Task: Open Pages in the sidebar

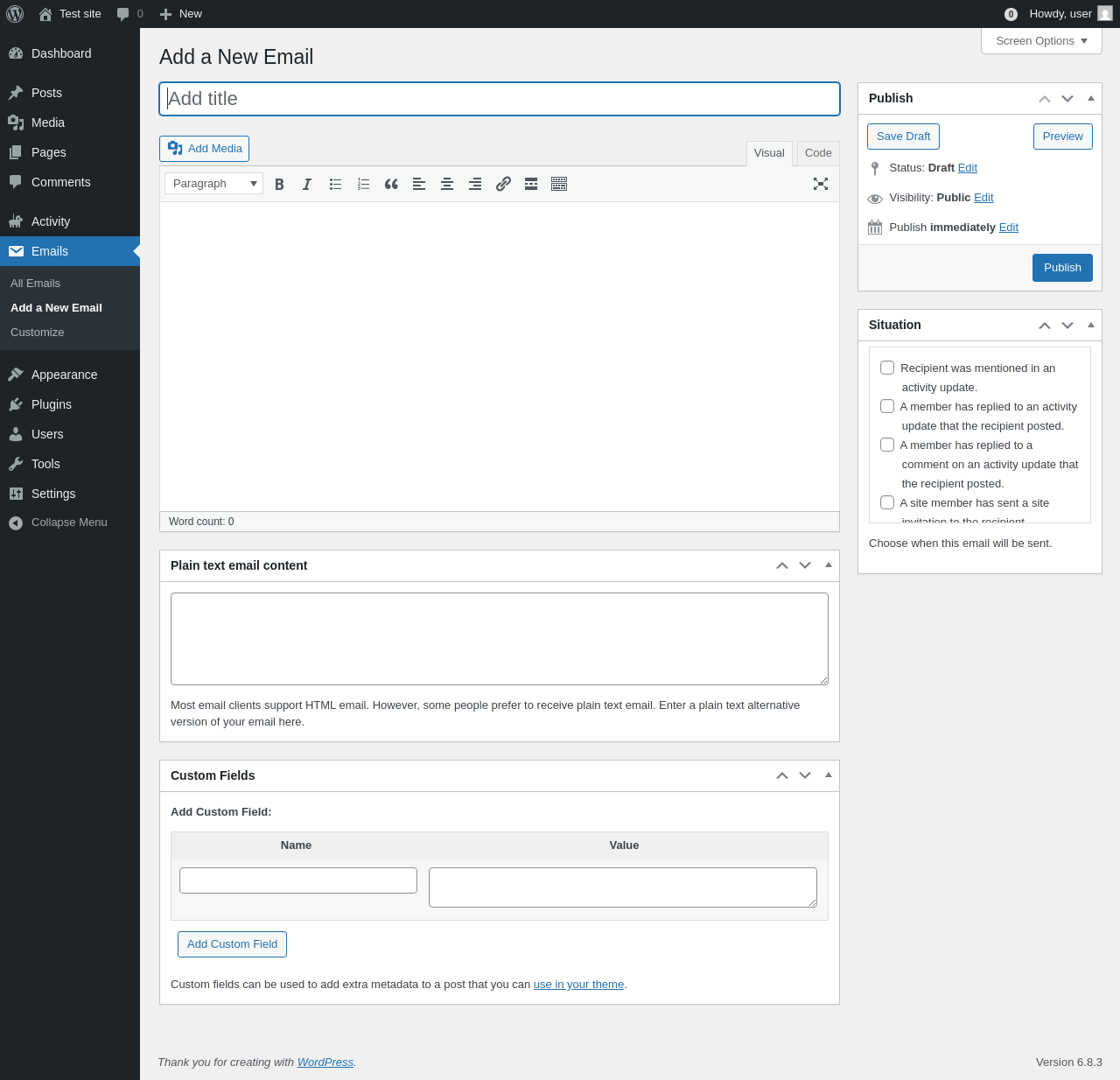Action: pos(70,152)
